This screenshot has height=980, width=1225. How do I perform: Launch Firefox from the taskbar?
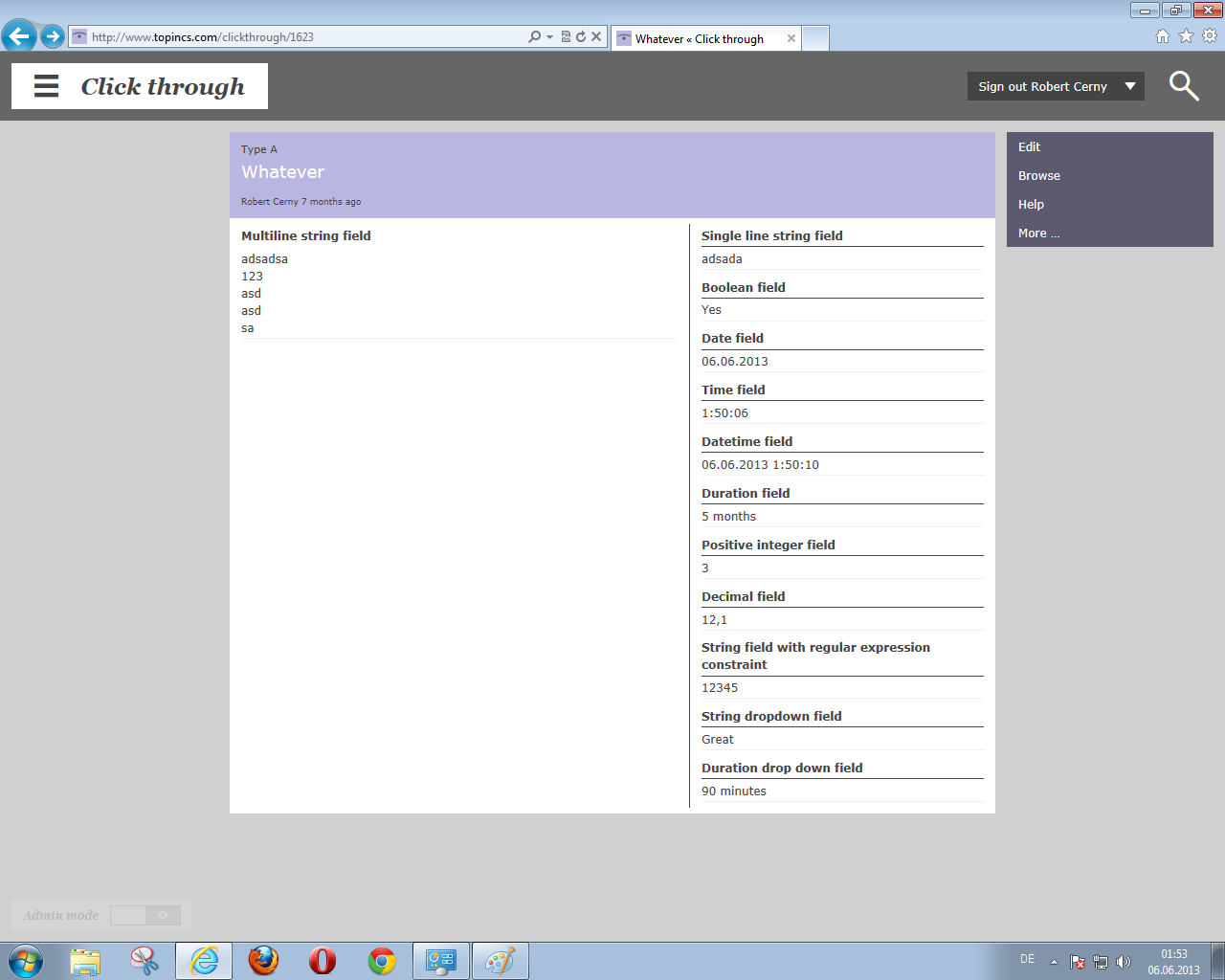coord(263,961)
